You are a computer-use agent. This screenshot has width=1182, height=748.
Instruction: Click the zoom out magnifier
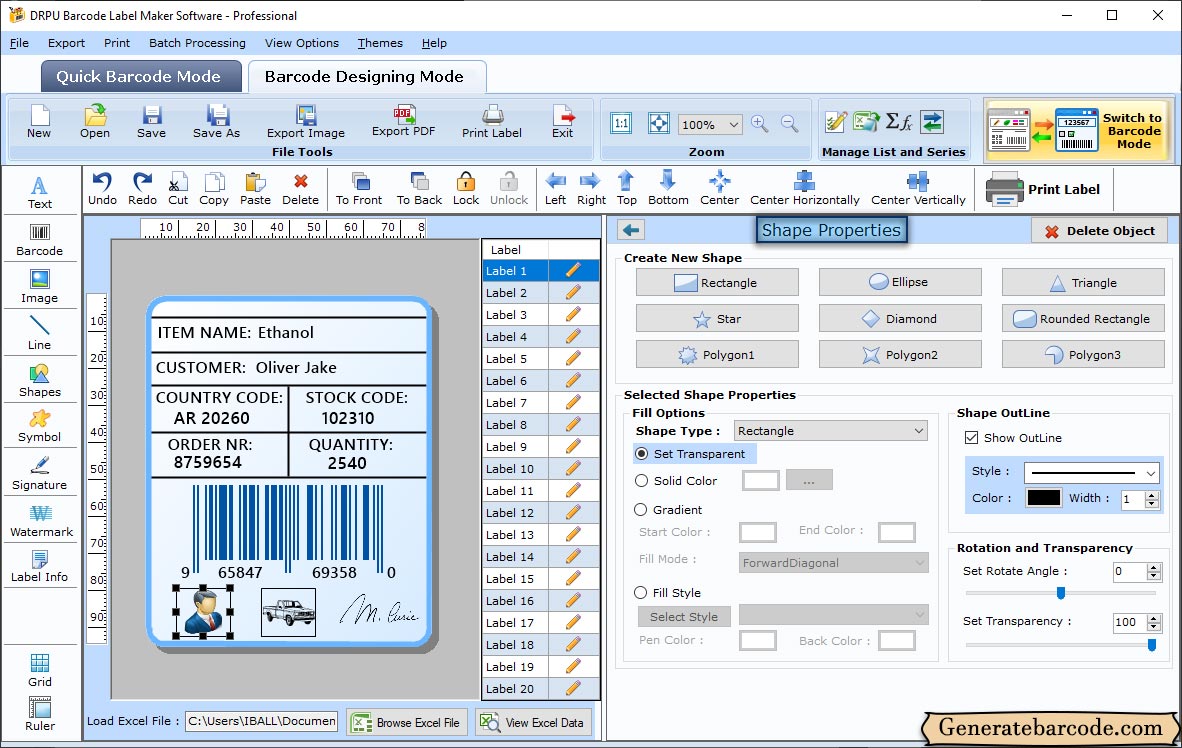pyautogui.click(x=789, y=124)
